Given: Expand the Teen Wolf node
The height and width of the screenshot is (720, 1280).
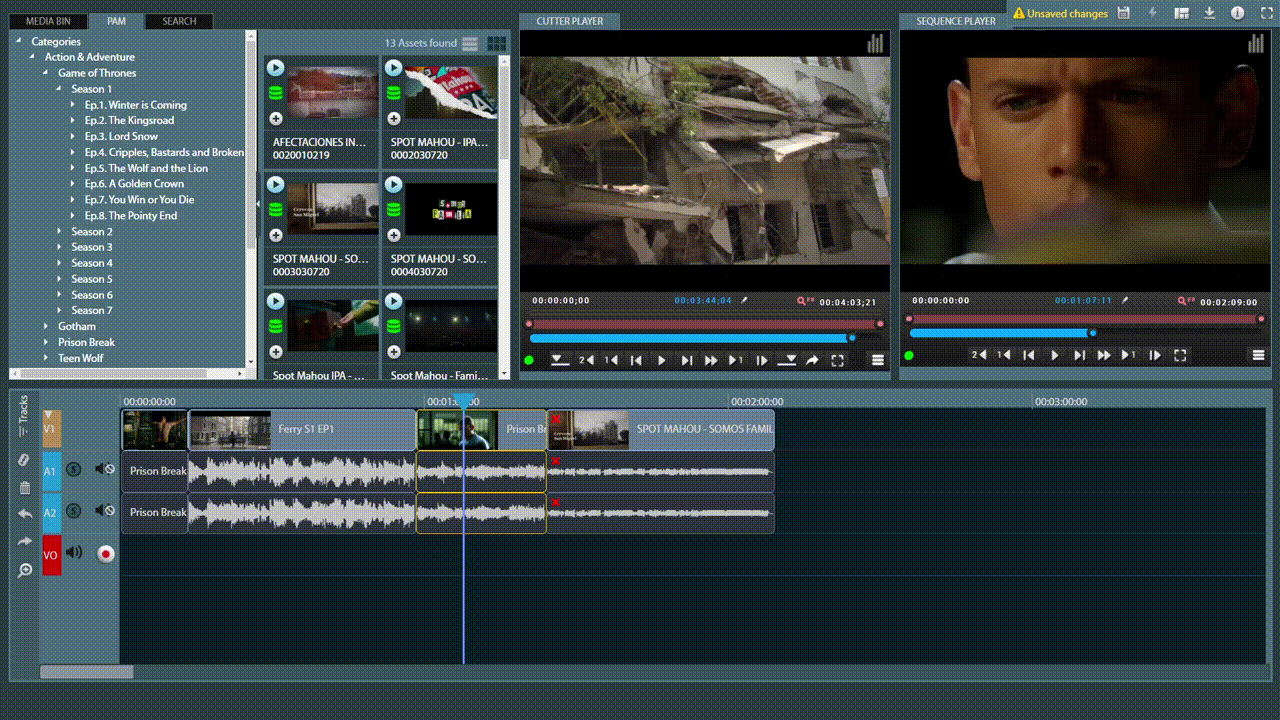Looking at the screenshot, I should 46,358.
